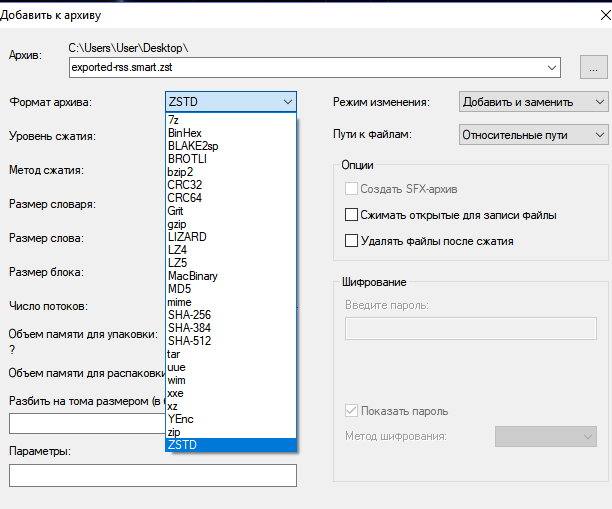
Task: Select MacBinary format entry
Action: (231, 276)
